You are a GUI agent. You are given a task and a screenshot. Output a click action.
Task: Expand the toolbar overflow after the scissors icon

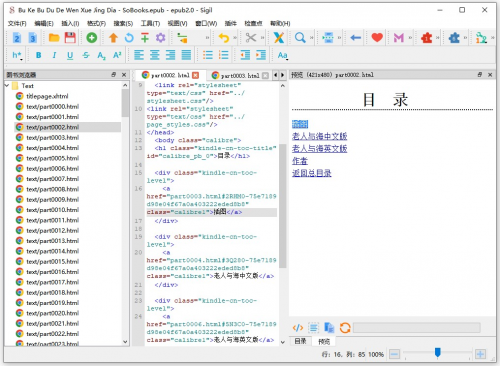[262, 38]
